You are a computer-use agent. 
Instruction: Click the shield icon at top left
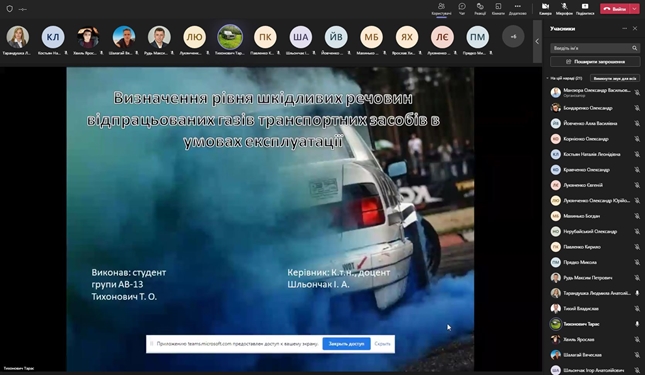click(x=9, y=9)
